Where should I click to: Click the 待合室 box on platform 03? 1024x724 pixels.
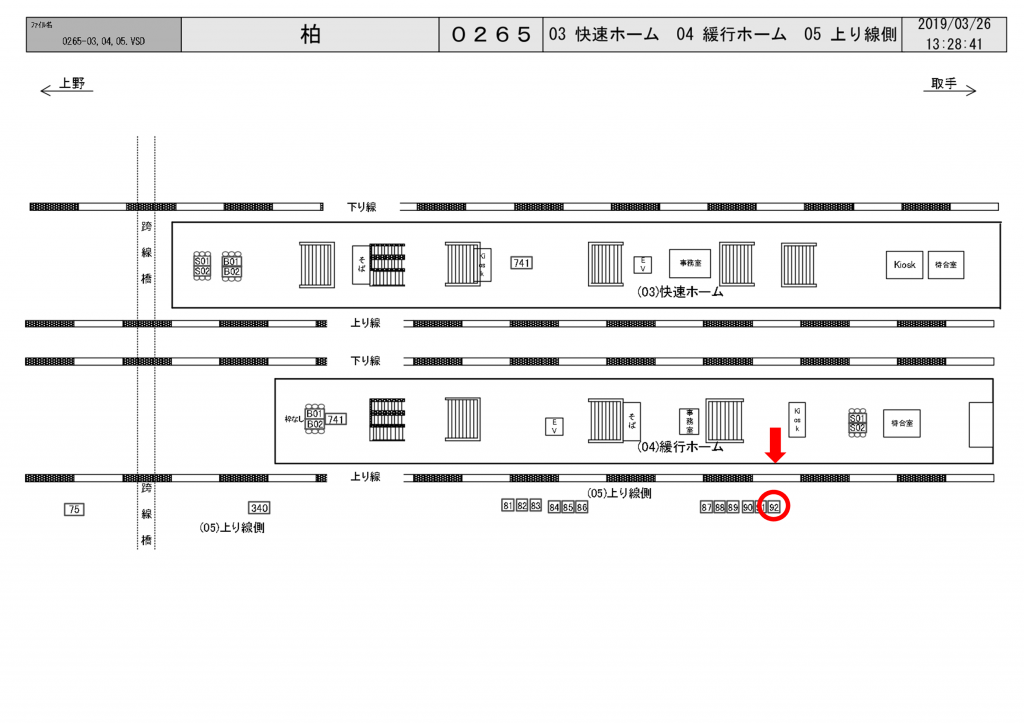click(x=945, y=265)
